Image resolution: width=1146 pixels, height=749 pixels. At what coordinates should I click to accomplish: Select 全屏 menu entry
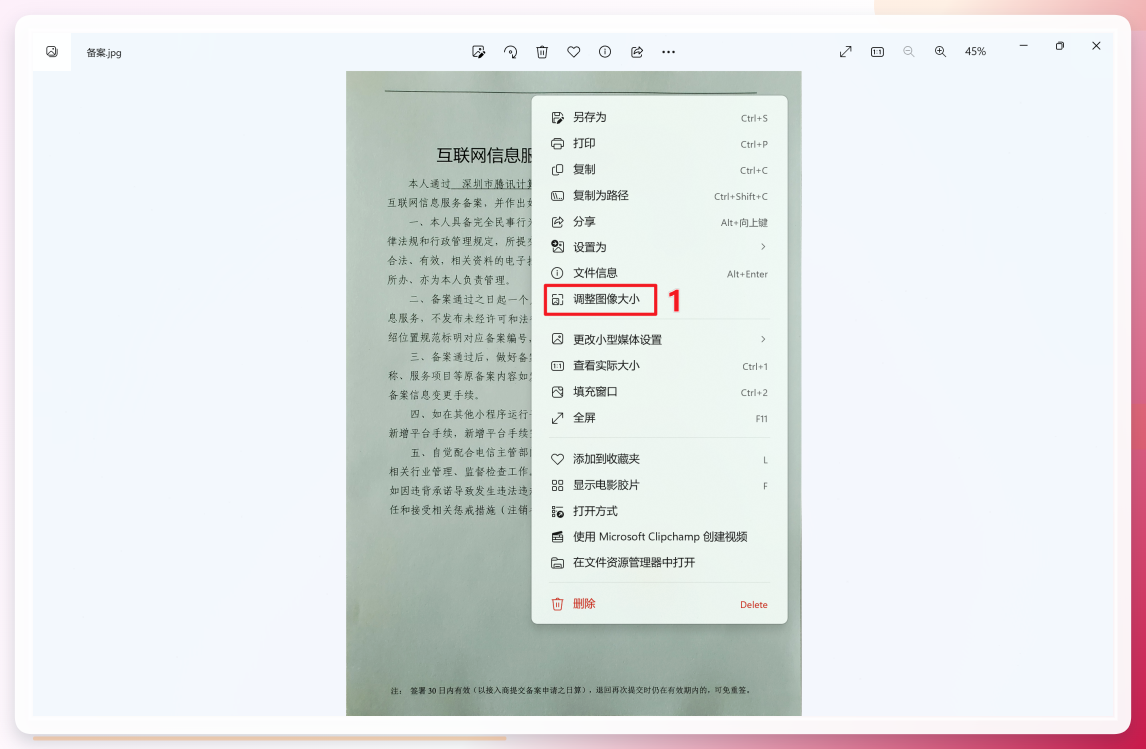[x=659, y=418]
